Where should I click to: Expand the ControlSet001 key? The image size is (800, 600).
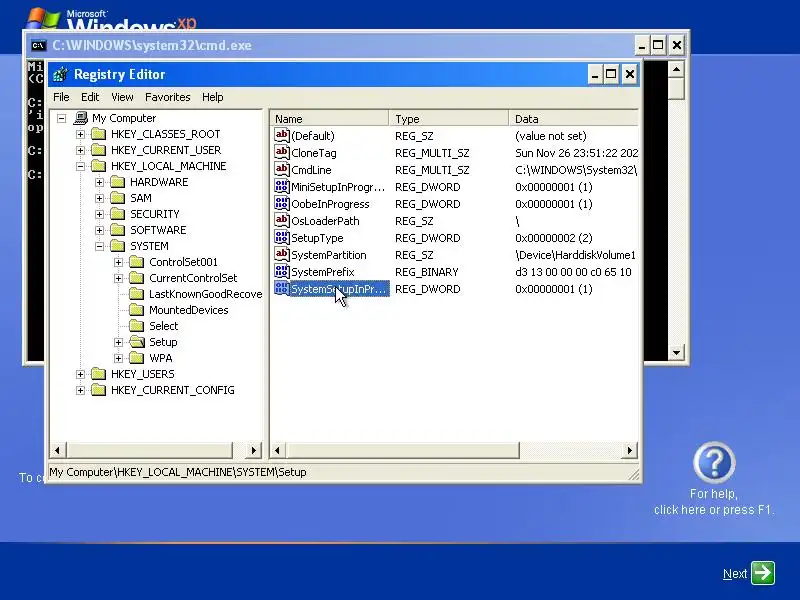click(x=118, y=262)
